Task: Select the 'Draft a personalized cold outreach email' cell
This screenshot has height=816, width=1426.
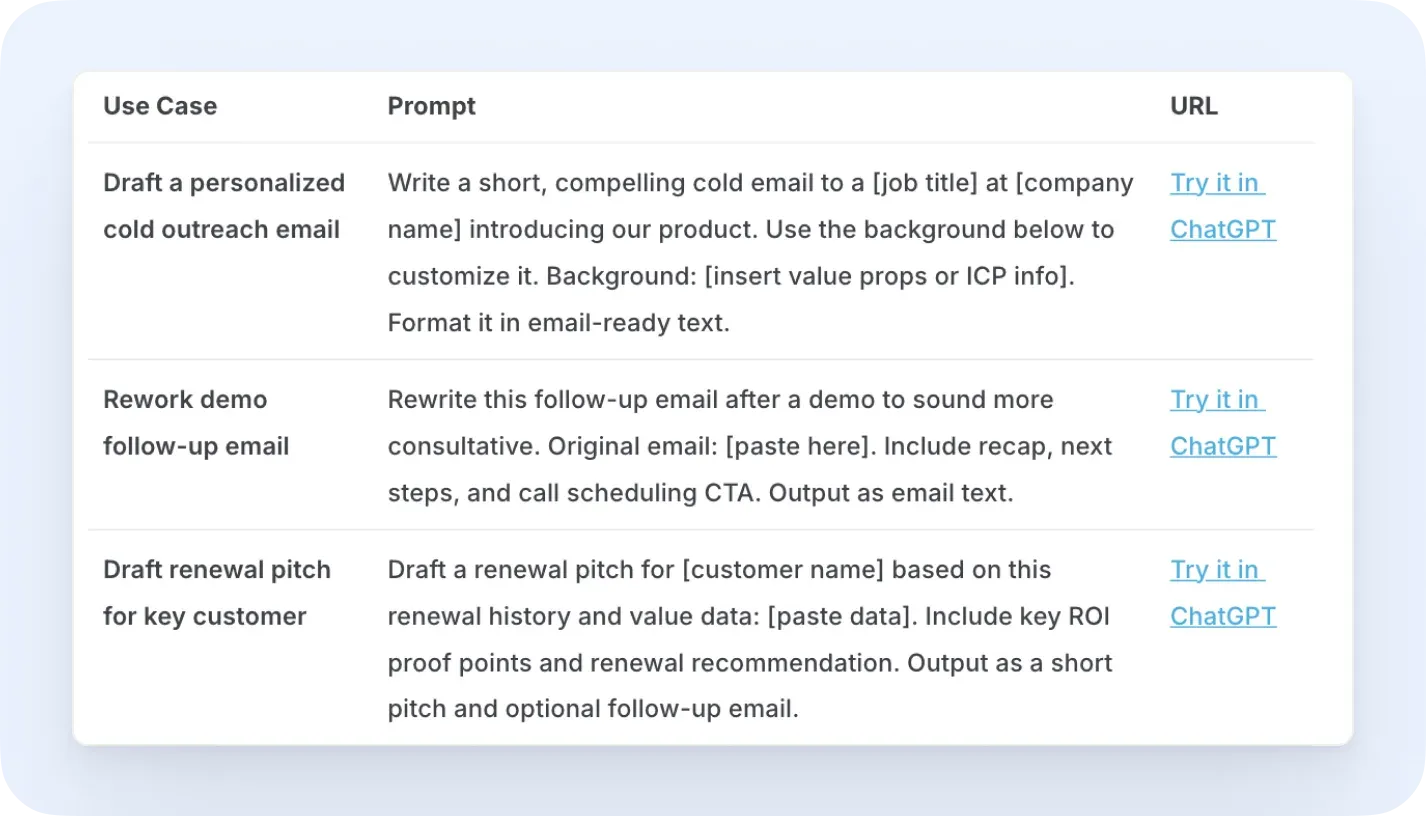Action: 224,206
